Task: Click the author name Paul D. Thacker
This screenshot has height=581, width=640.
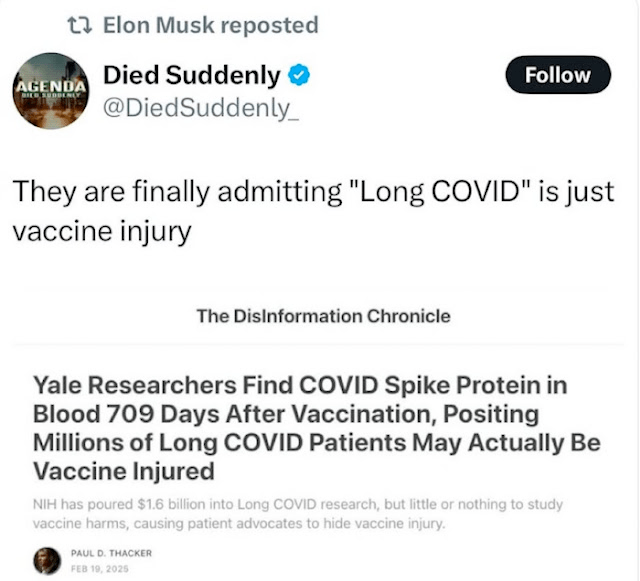Action: click(110, 554)
